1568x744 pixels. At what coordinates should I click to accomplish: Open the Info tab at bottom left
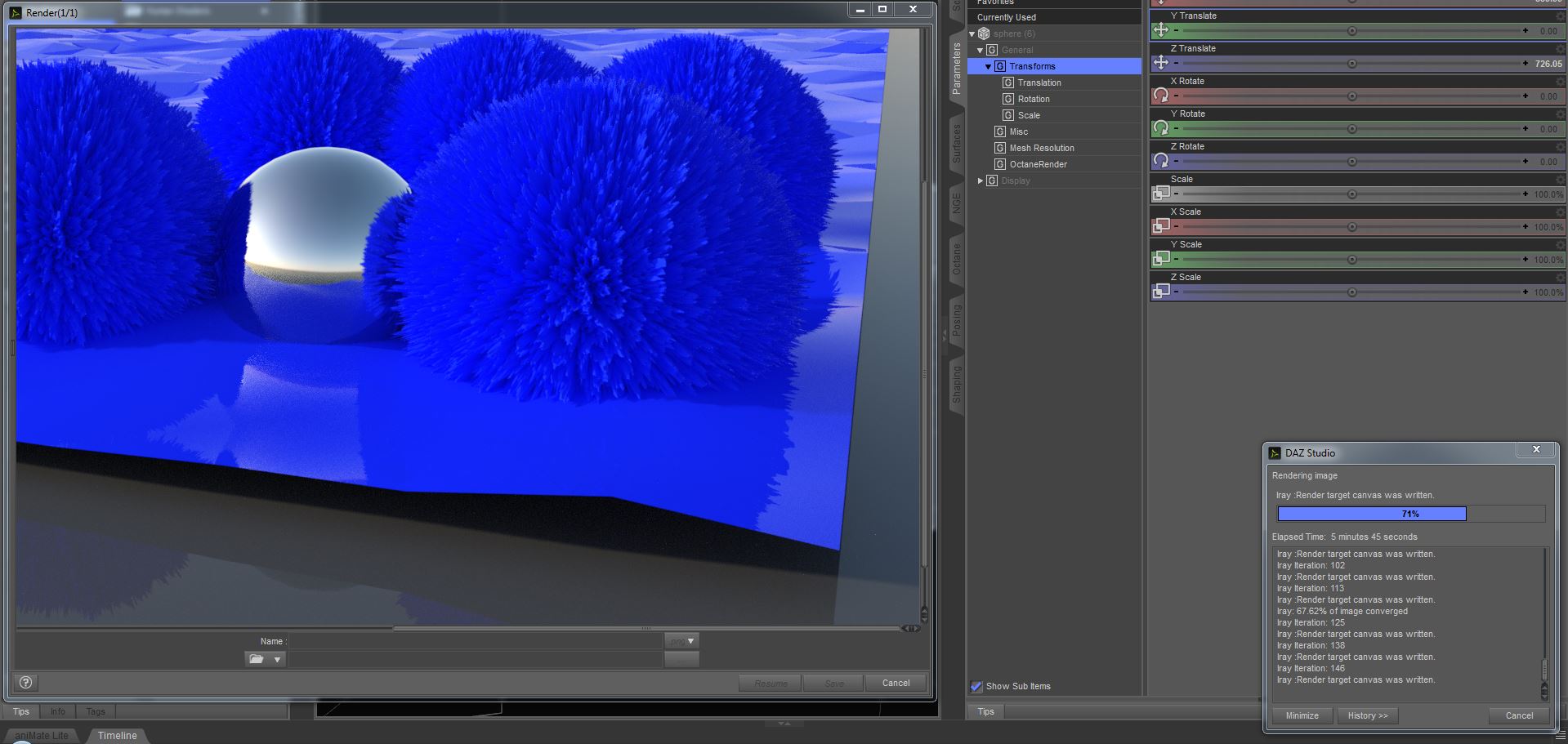coord(57,711)
